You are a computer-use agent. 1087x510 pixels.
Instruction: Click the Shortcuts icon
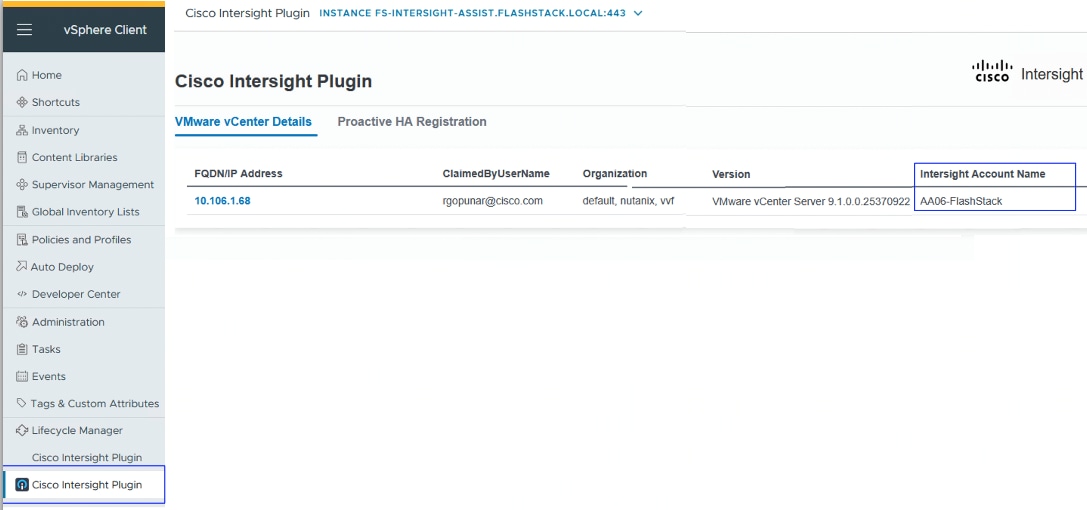[22, 102]
